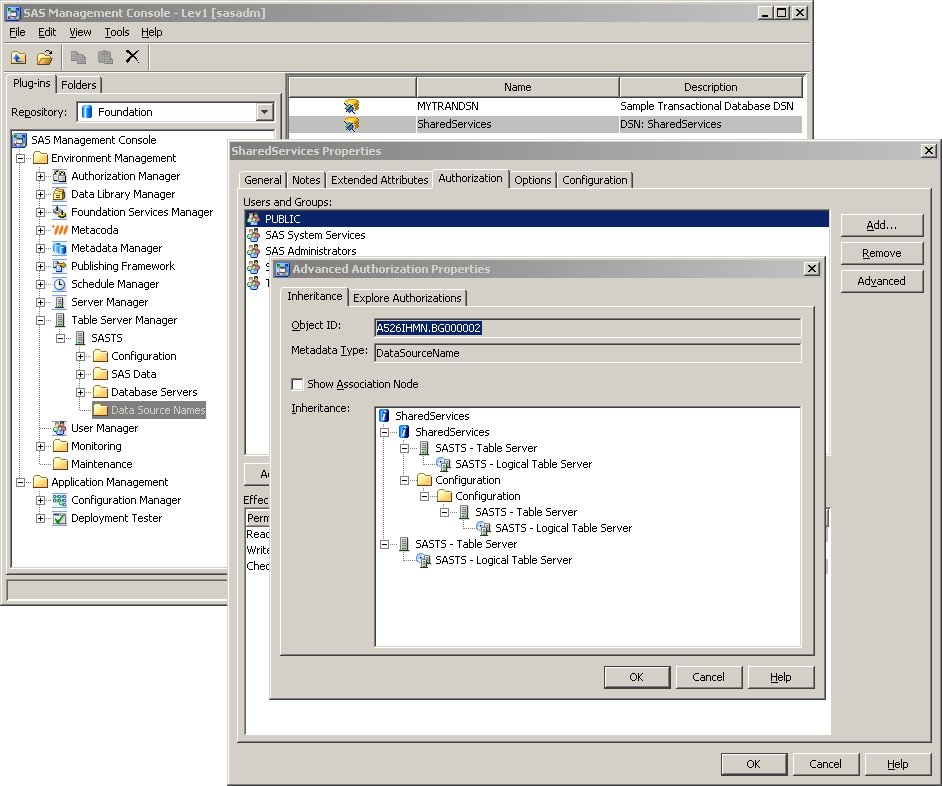Viewport: 942px width, 786px height.
Task: Select the Data Library Manager icon
Action: pos(59,194)
